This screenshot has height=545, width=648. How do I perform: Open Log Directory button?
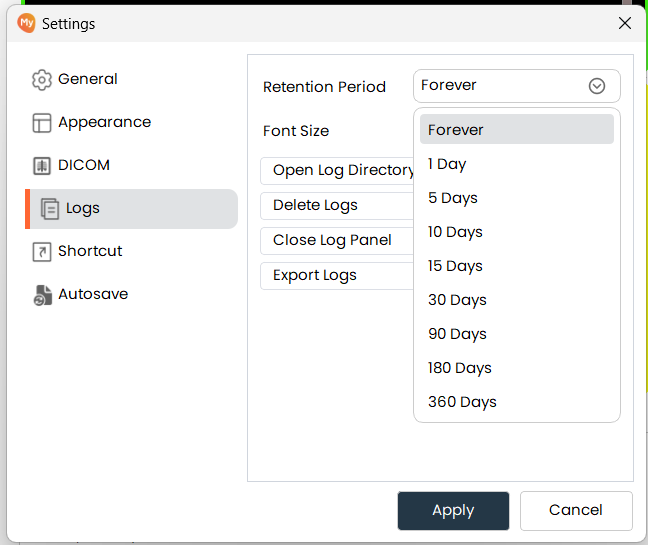[337, 170]
